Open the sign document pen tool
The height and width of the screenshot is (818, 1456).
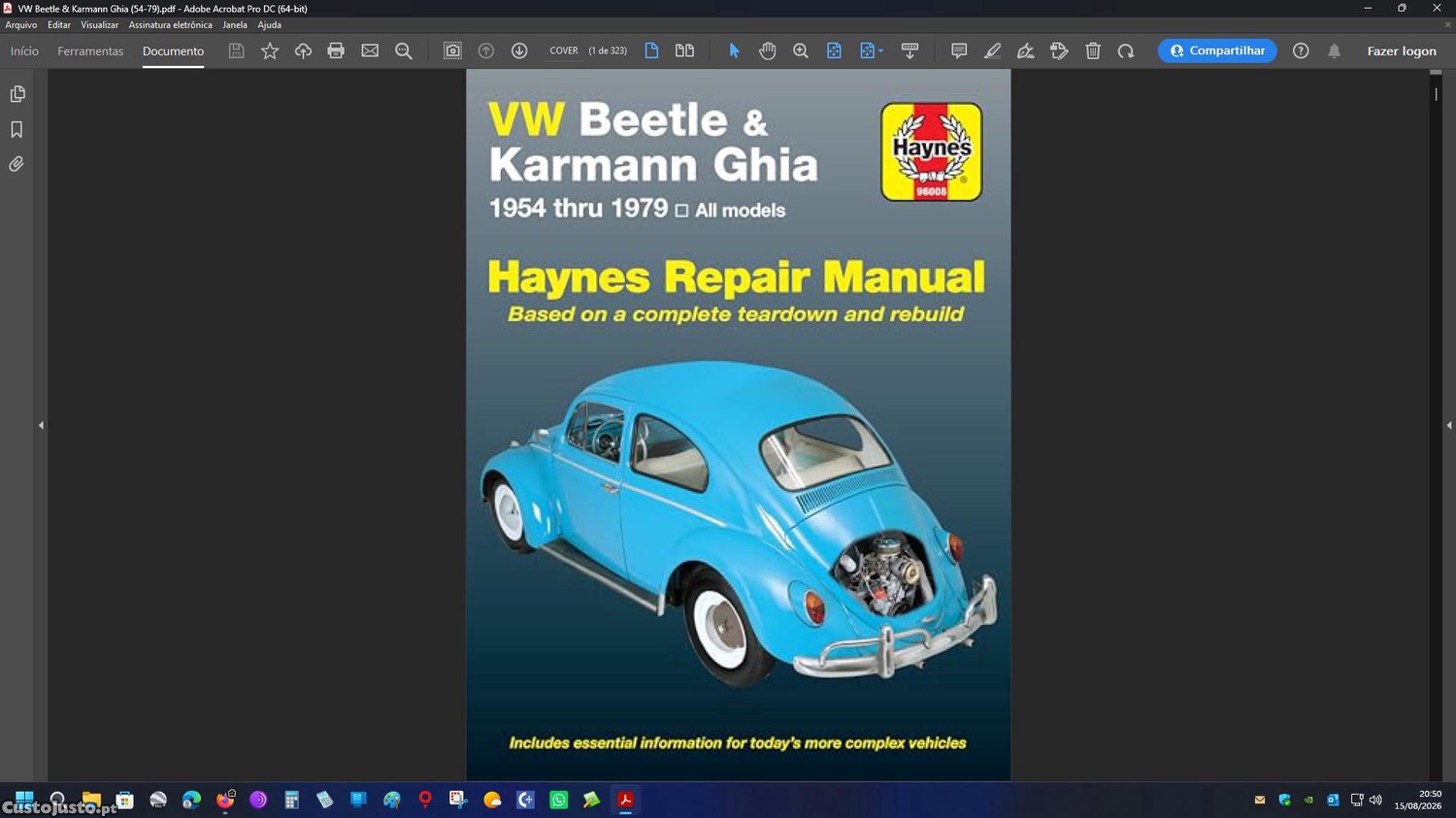coord(1025,50)
